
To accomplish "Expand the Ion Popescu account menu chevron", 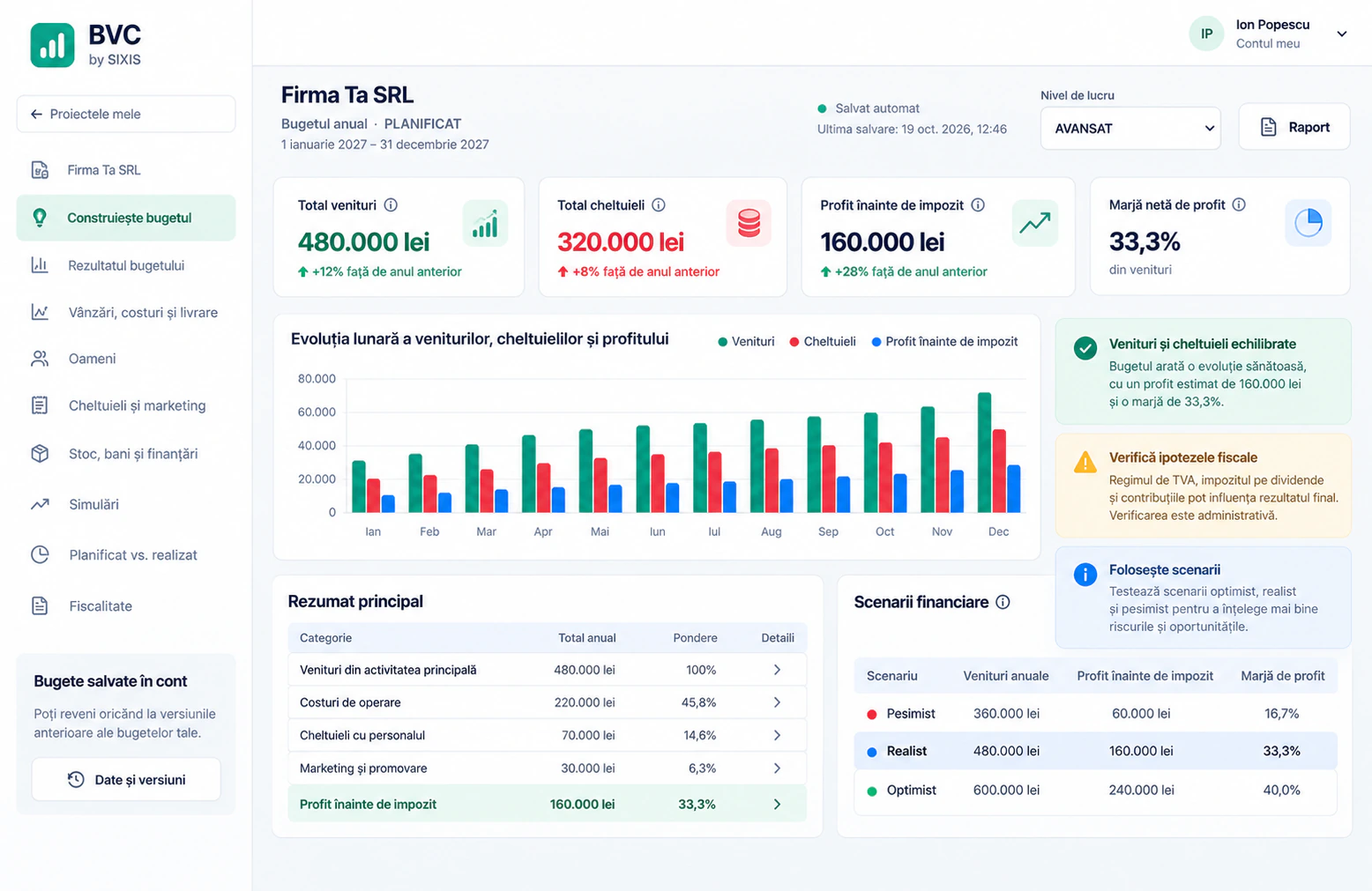I will [1342, 34].
